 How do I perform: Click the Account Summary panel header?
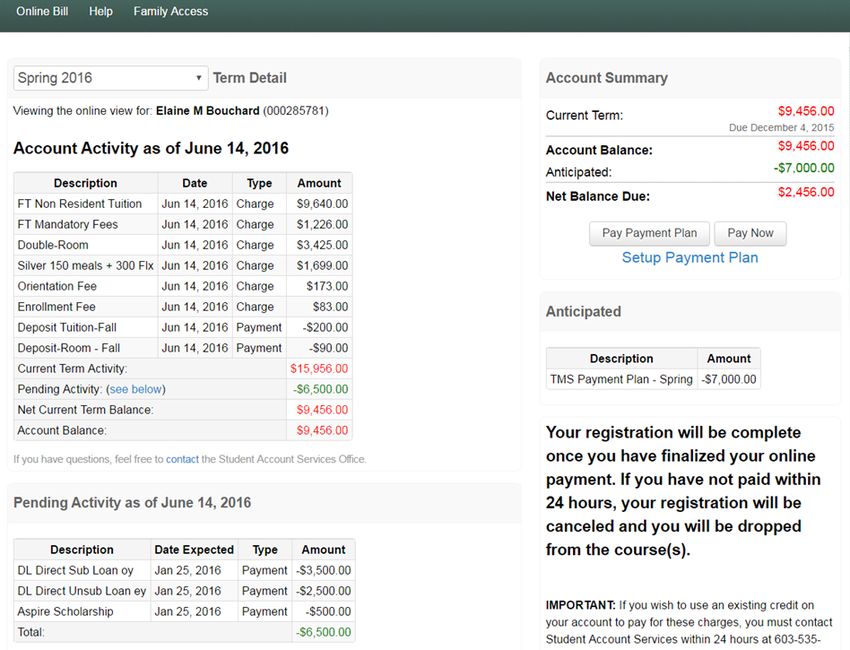click(x=606, y=78)
